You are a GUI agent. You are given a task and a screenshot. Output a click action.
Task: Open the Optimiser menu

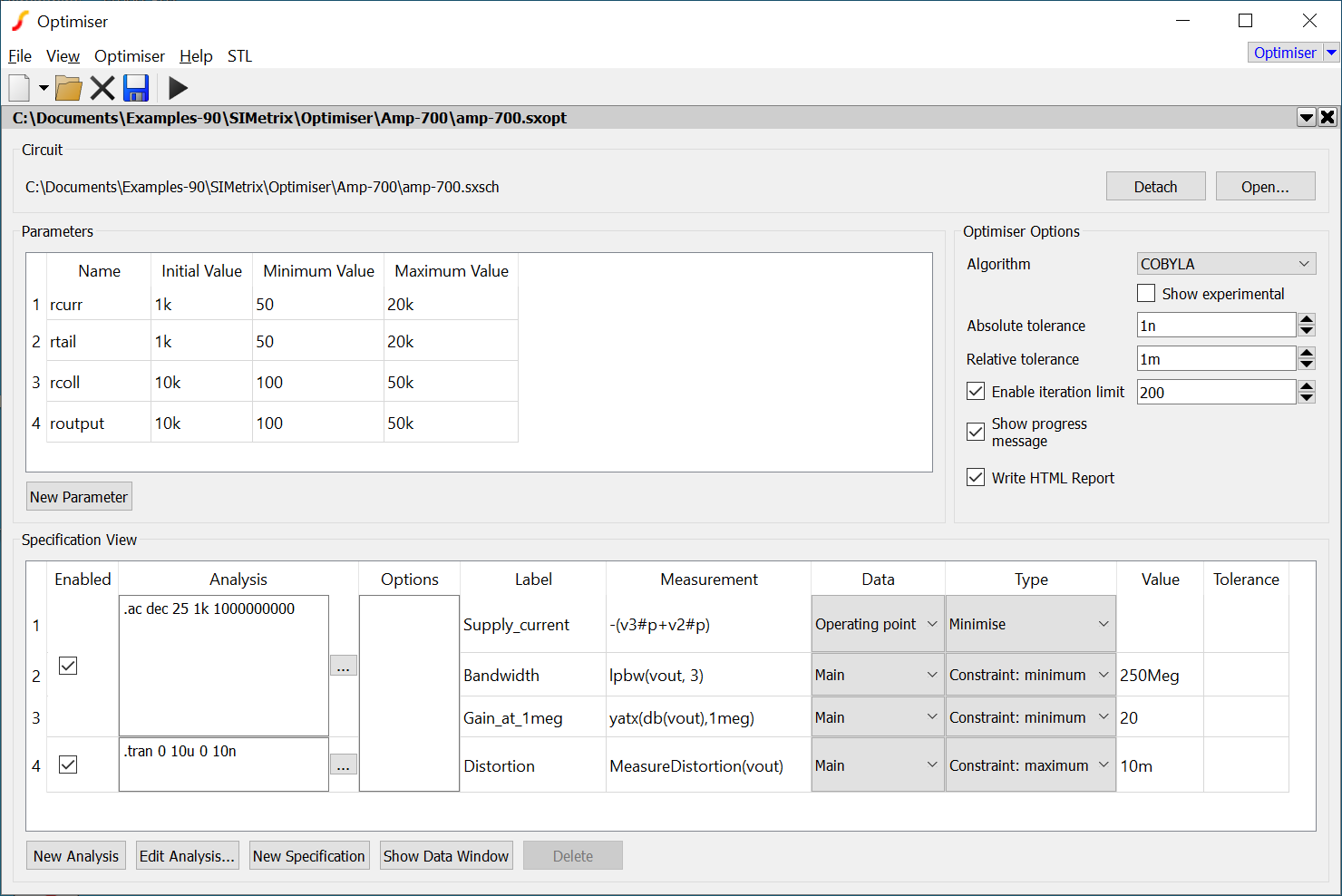tap(130, 56)
